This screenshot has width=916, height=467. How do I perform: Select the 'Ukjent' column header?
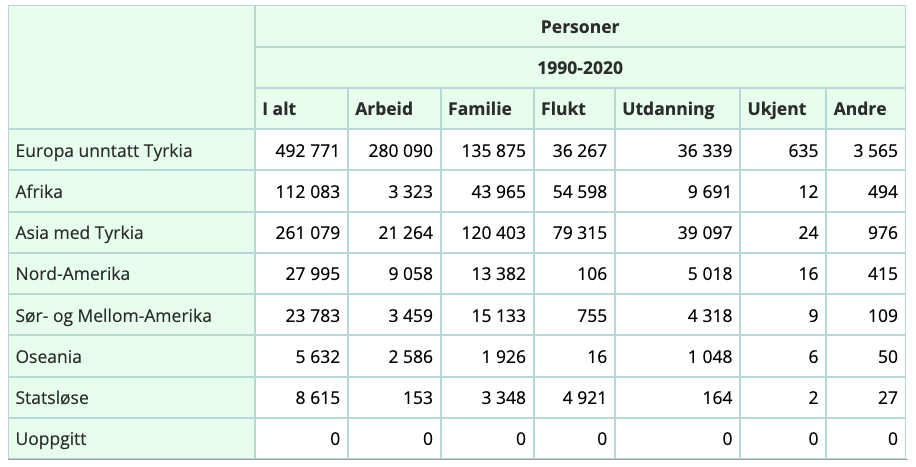776,109
